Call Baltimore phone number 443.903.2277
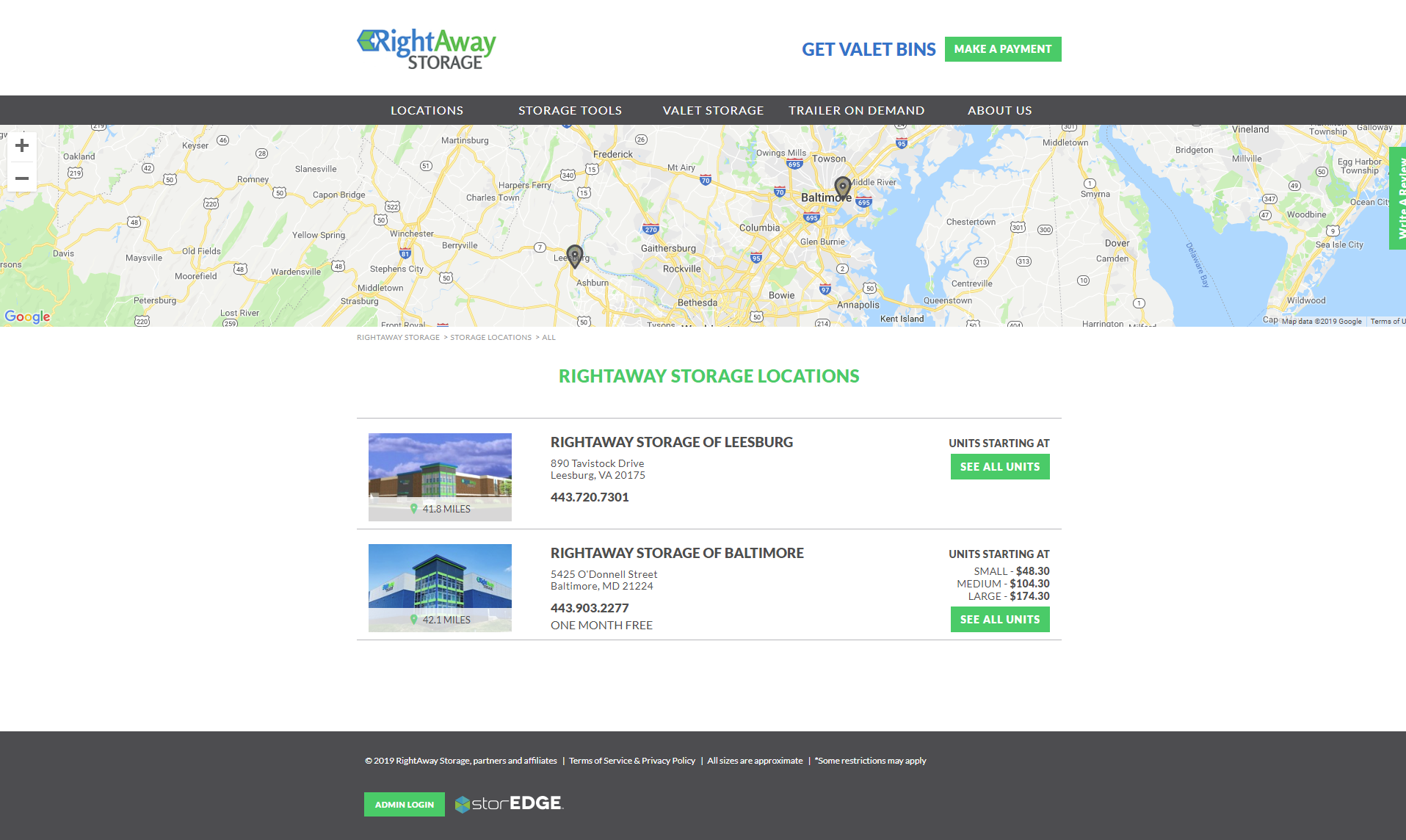This screenshot has width=1406, height=840. click(x=590, y=608)
